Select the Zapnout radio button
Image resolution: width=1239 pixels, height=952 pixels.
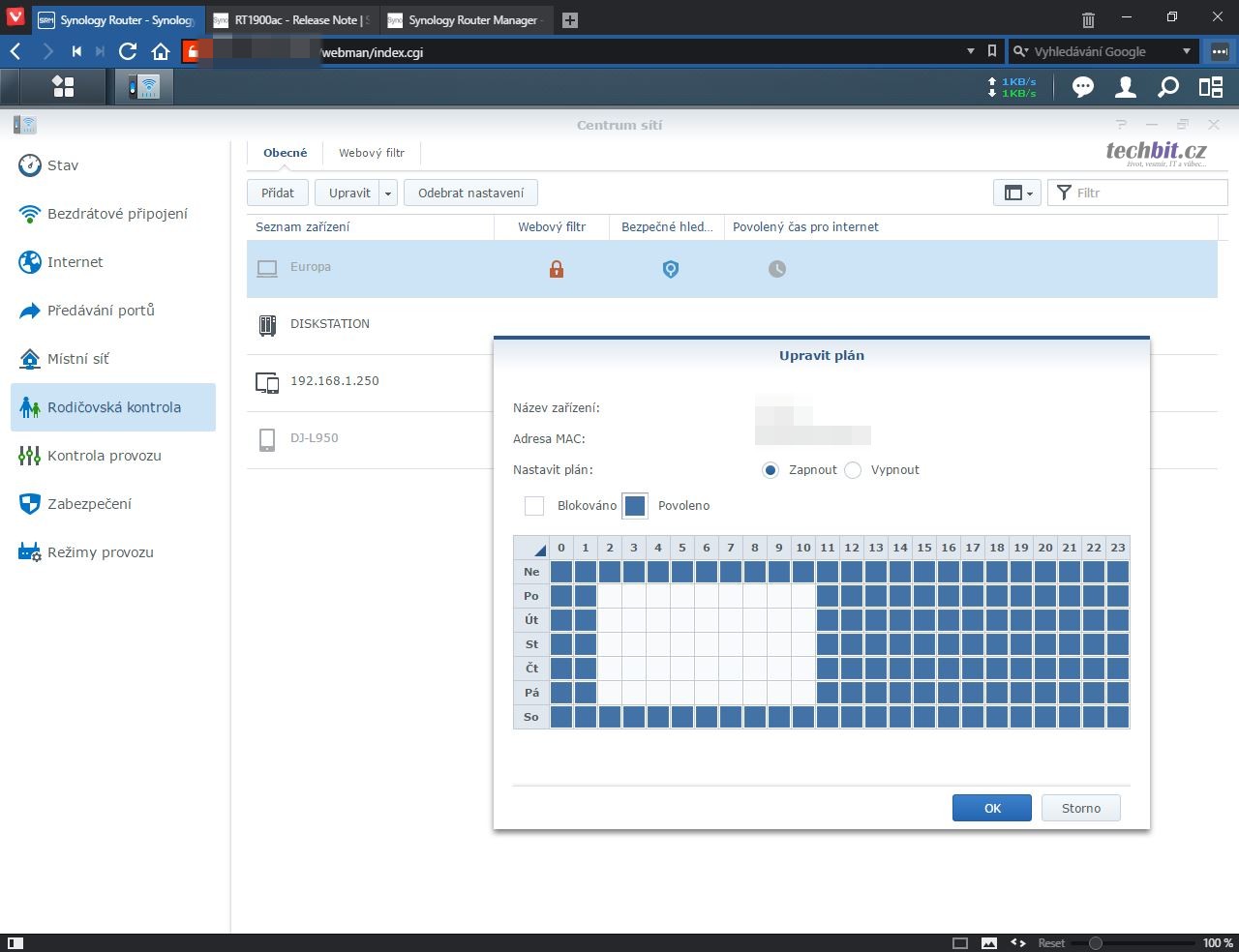tap(771, 470)
